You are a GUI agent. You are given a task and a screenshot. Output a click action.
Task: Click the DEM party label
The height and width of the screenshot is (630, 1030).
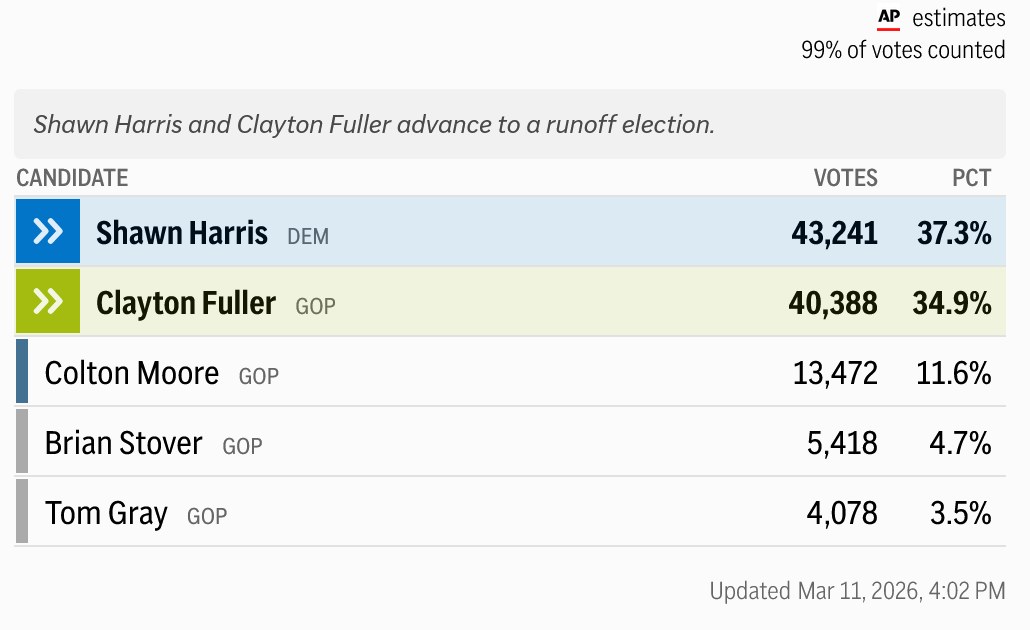[308, 237]
